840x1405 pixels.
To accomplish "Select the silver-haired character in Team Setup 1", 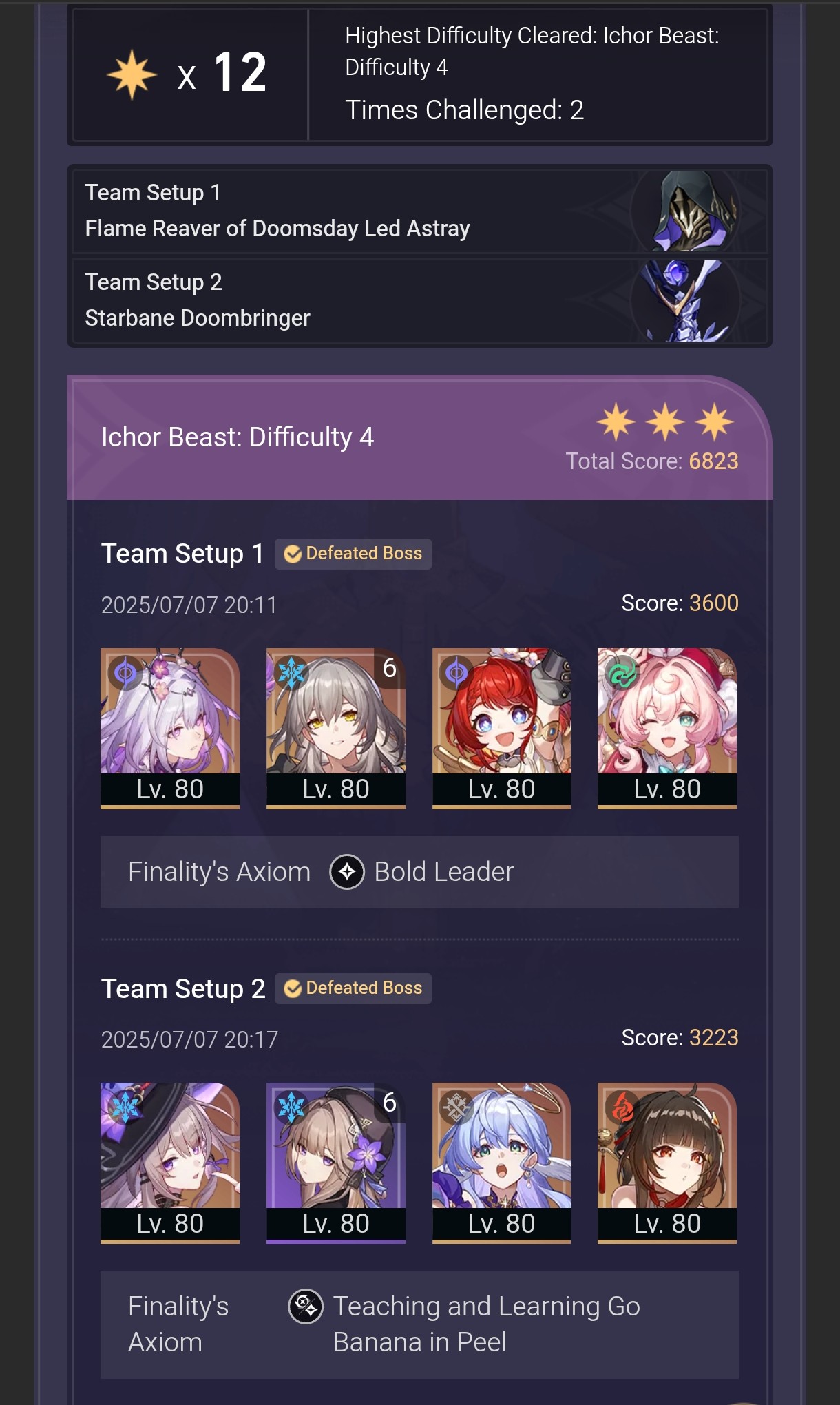I will tap(170, 728).
